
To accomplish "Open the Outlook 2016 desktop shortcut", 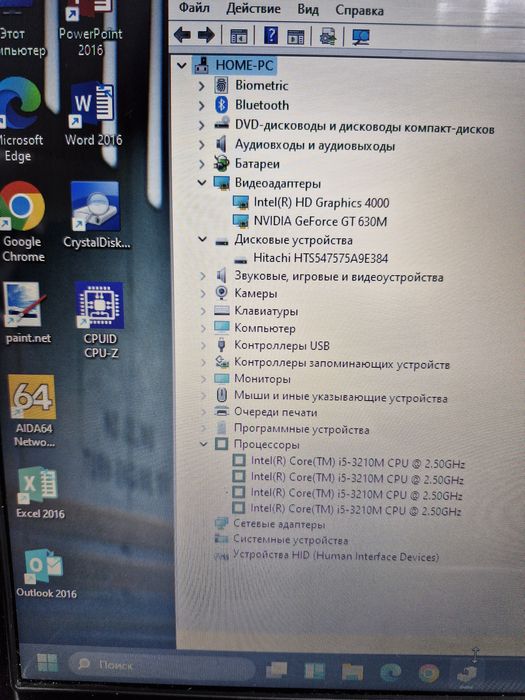I will [x=46, y=574].
